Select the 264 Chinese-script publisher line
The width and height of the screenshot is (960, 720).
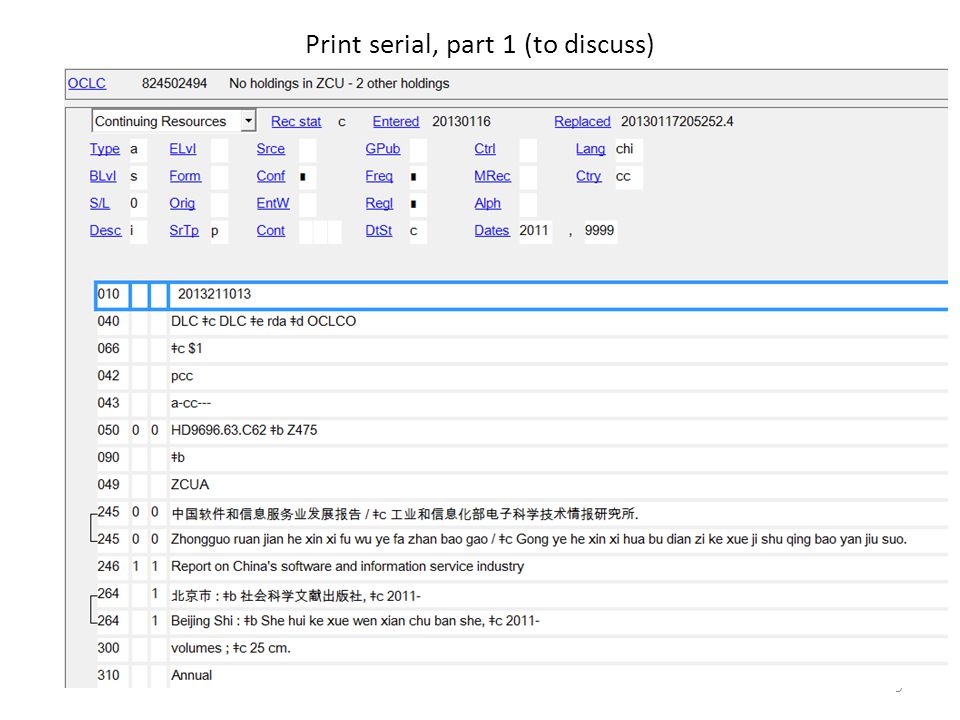click(296, 596)
